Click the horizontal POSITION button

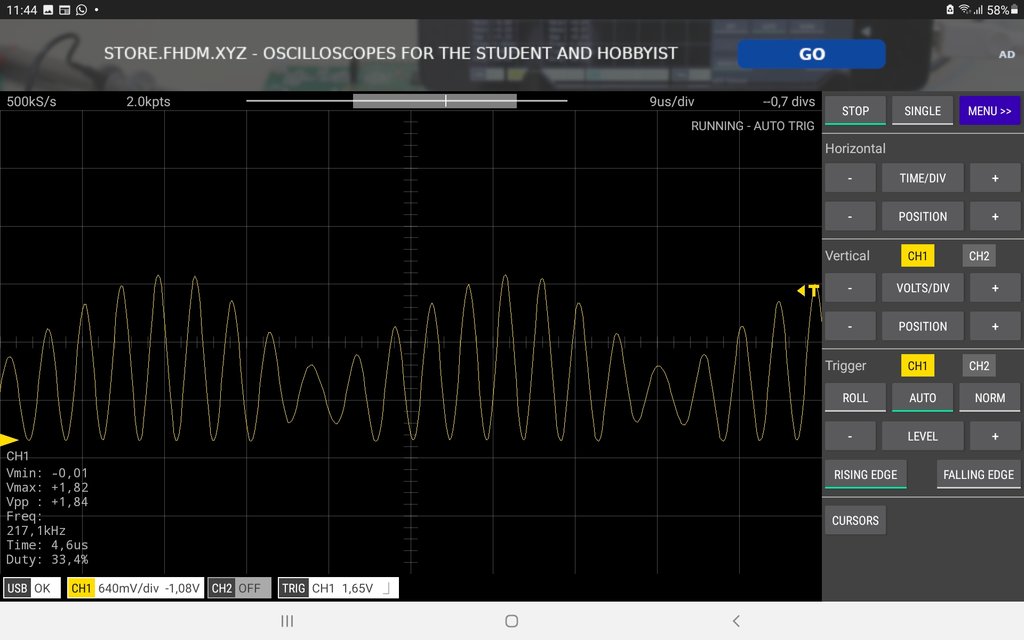(922, 216)
